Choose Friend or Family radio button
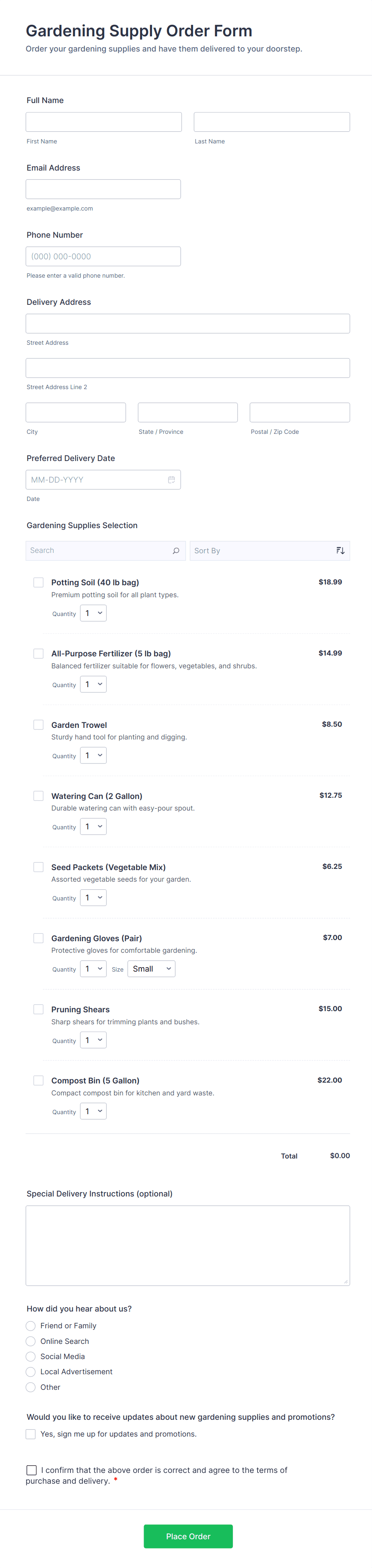The height and width of the screenshot is (1568, 372). pos(30,1326)
